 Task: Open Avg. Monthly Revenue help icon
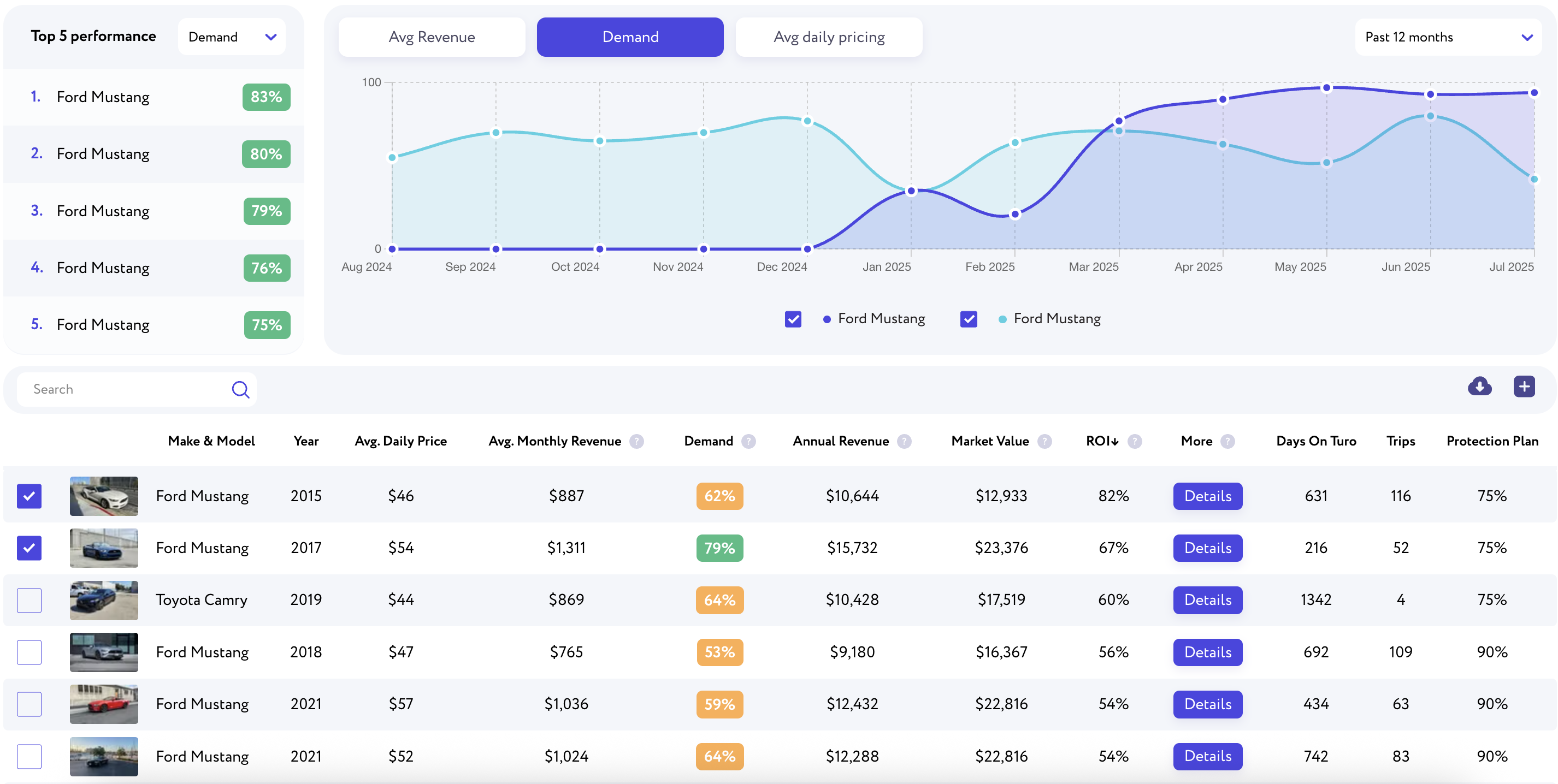[636, 441]
